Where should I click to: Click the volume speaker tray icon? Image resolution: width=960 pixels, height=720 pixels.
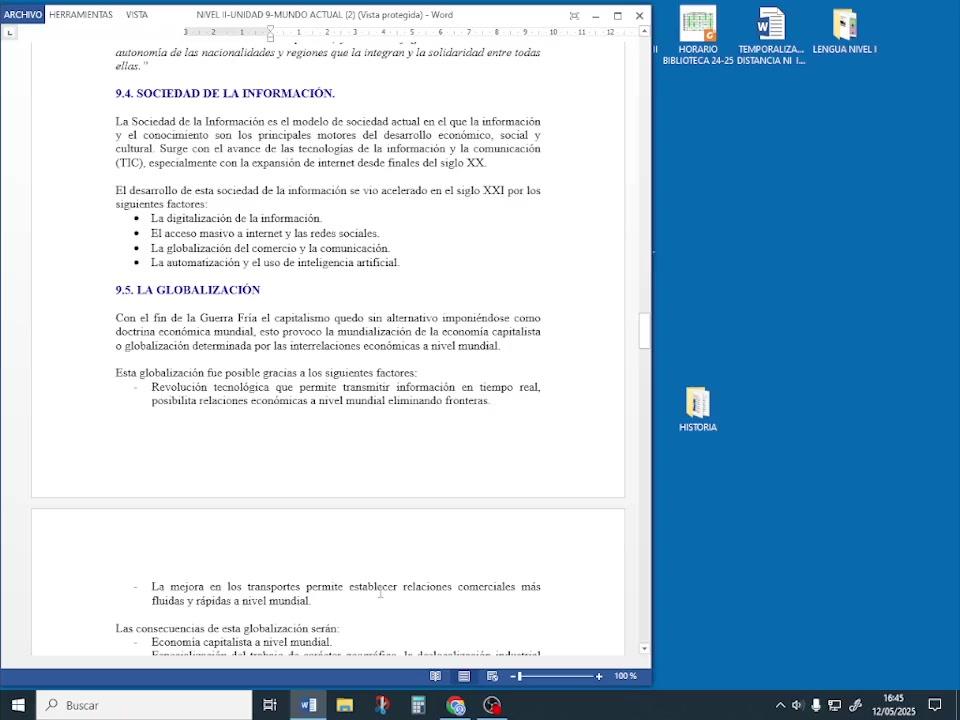(797, 705)
